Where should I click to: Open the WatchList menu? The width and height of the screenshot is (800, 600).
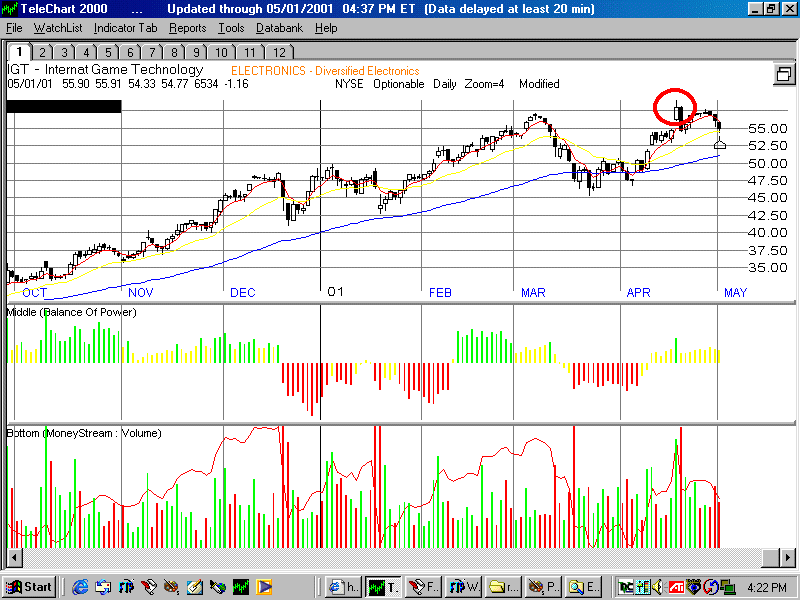pyautogui.click(x=58, y=28)
